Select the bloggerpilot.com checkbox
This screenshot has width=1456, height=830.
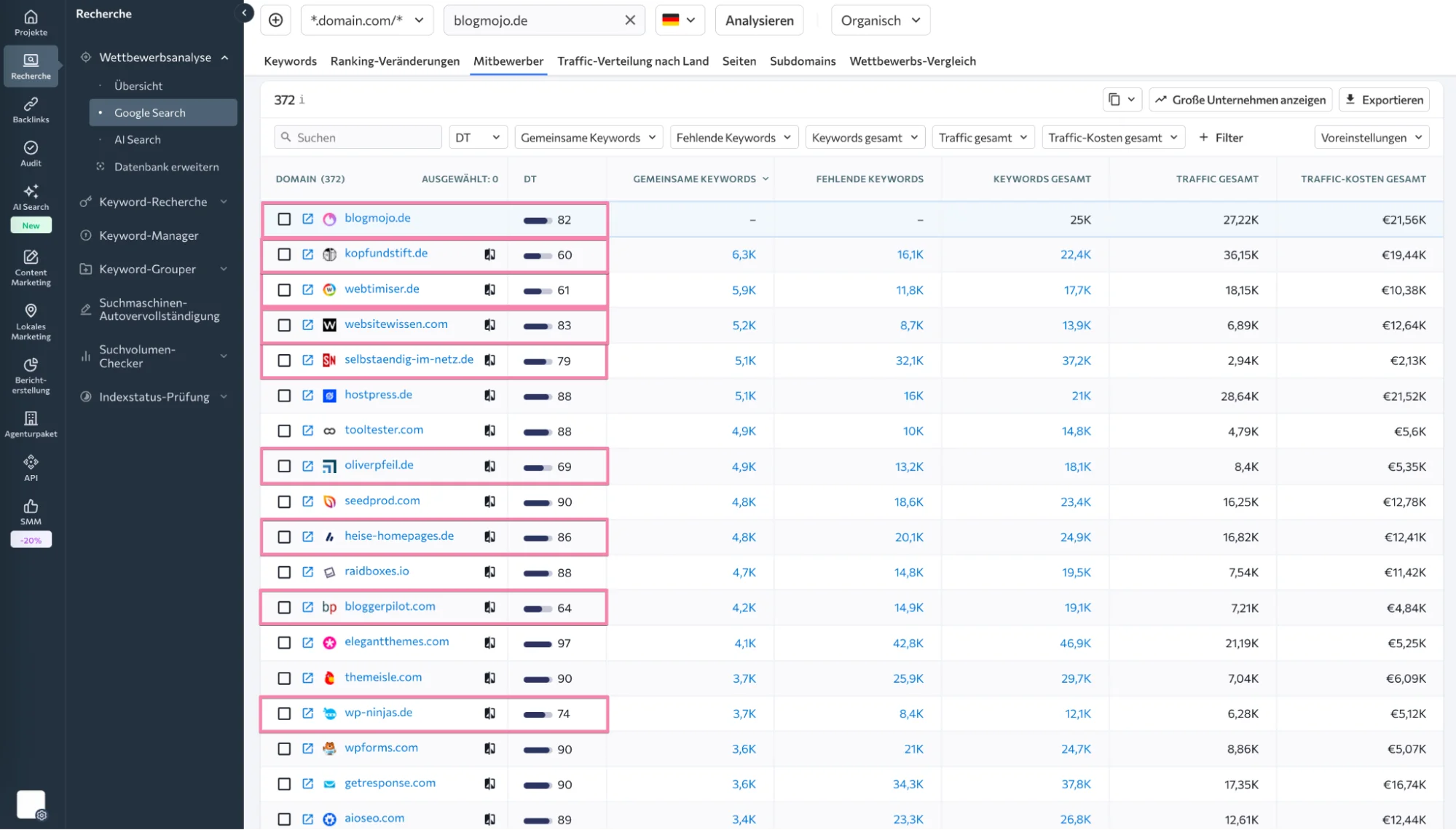click(284, 608)
